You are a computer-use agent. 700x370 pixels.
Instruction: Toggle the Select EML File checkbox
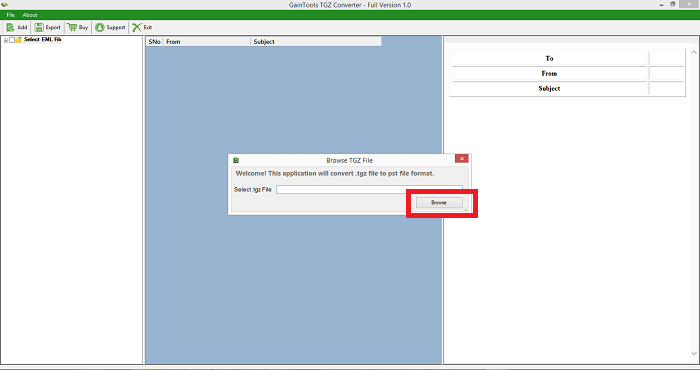click(12, 40)
